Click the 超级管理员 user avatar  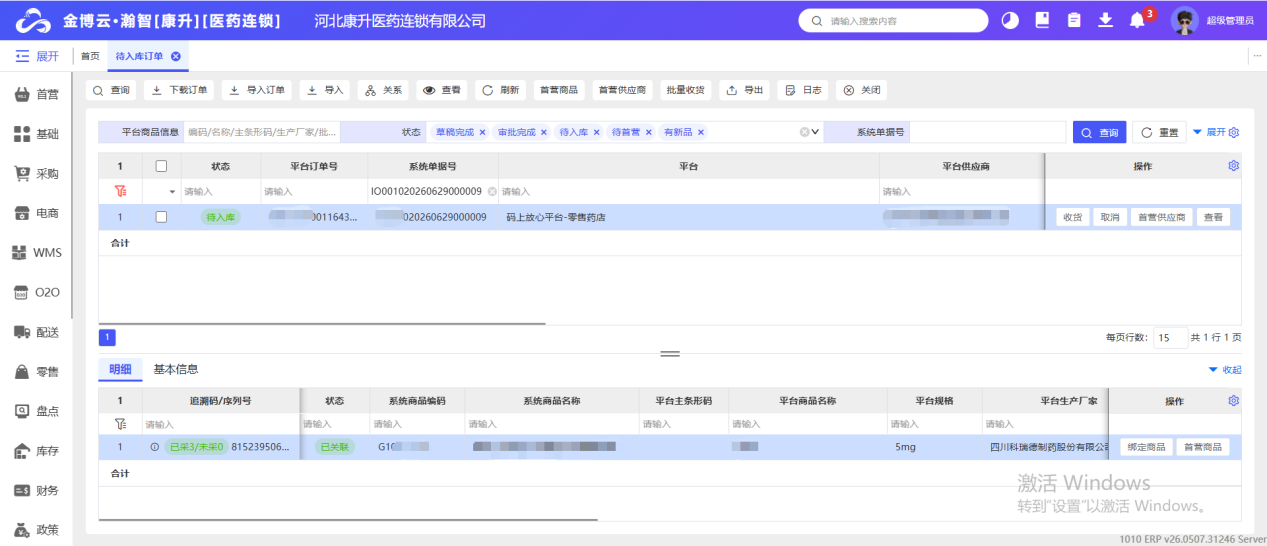point(1185,20)
